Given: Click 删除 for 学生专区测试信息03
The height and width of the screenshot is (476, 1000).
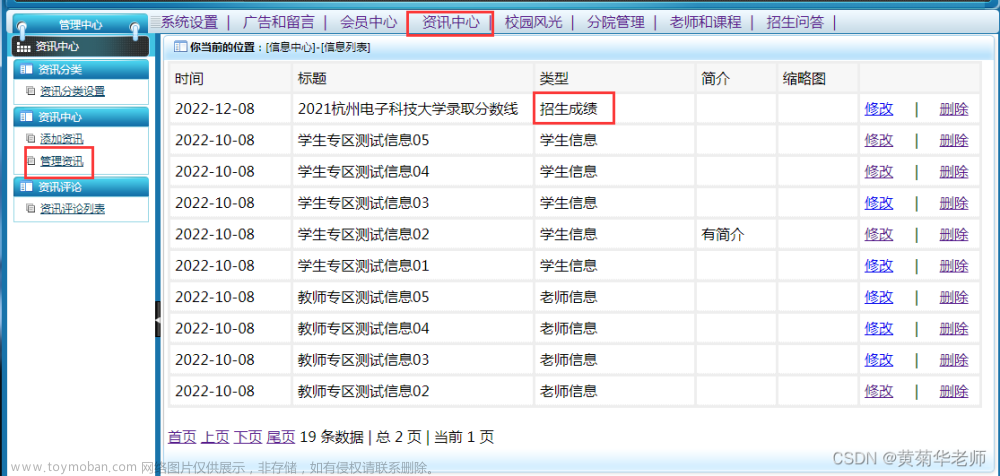Looking at the screenshot, I should click(954, 203).
